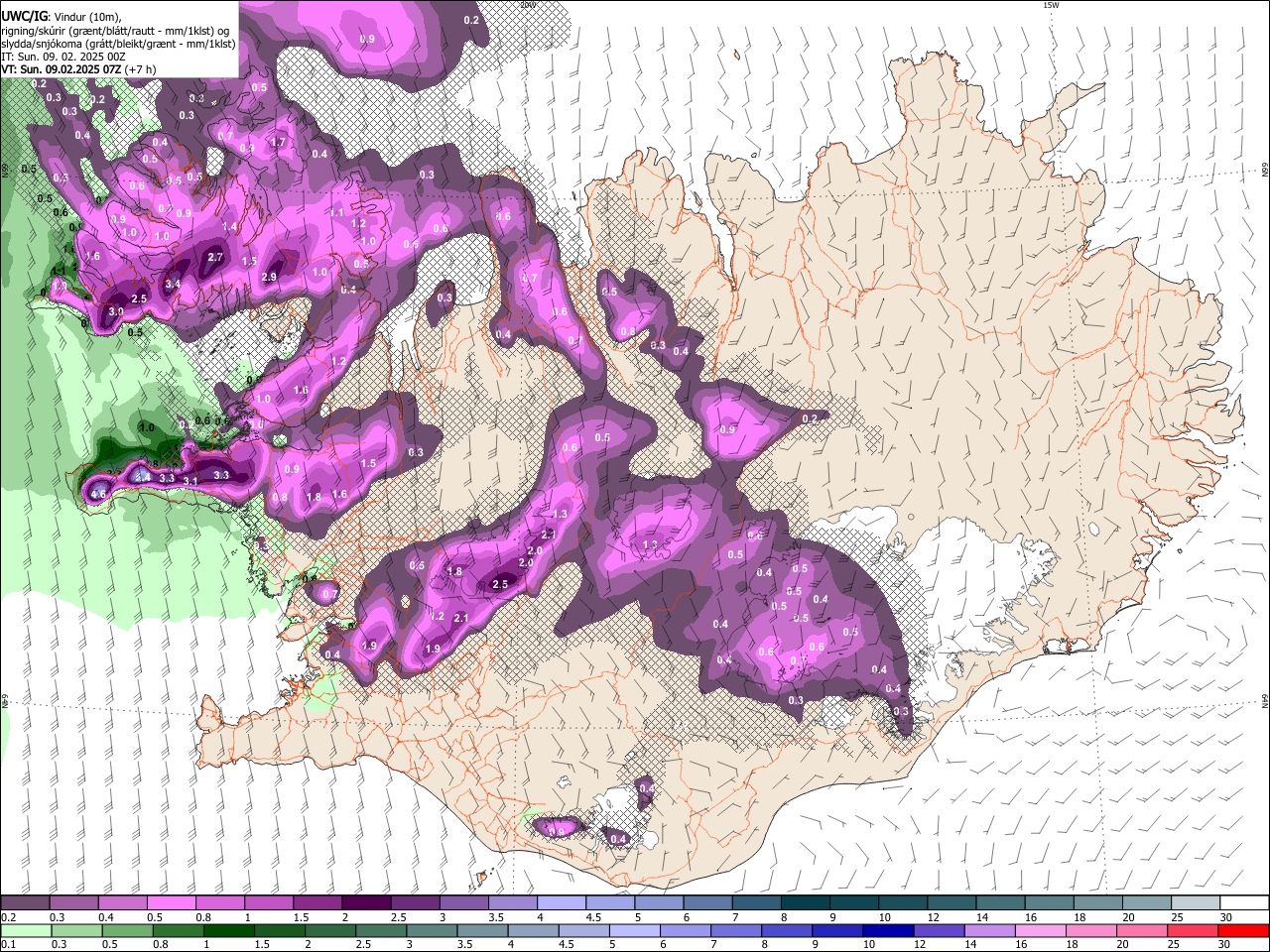Select the 0.3 swatch in the snow legend
This screenshot has width=1270, height=952.
(x=73, y=903)
